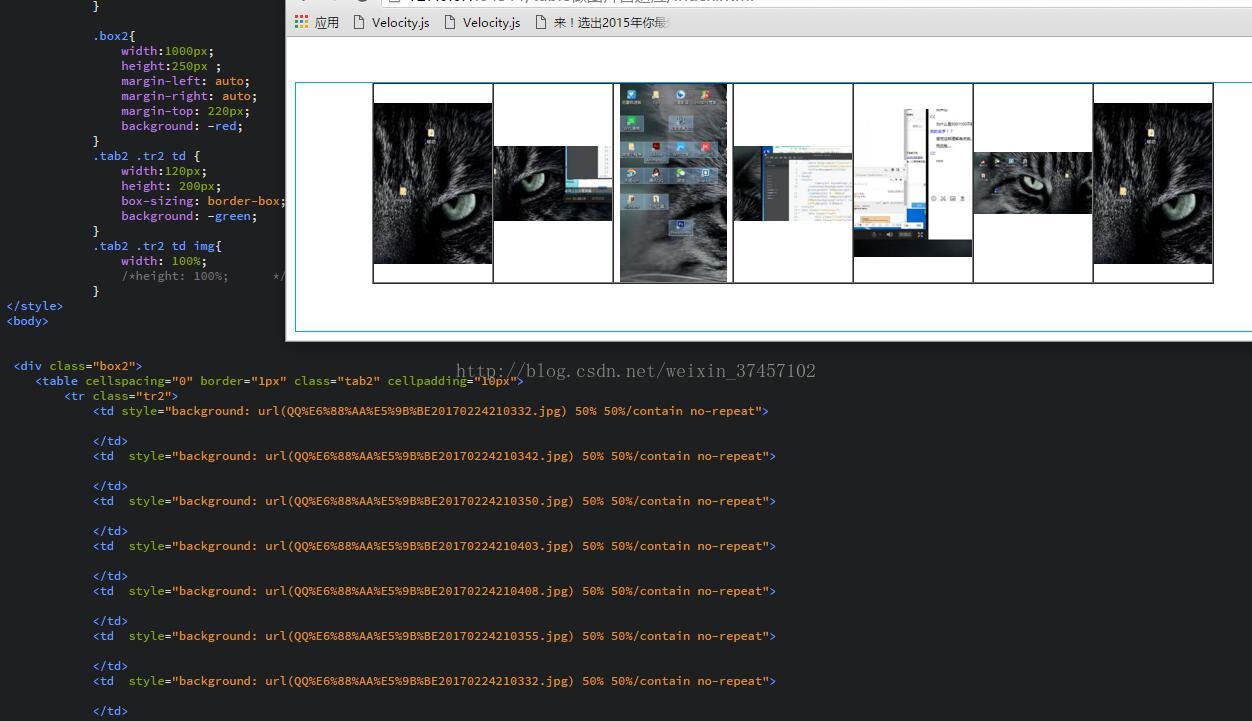Click the width: 100%; declaration
The image size is (1252, 721).
(x=164, y=261)
